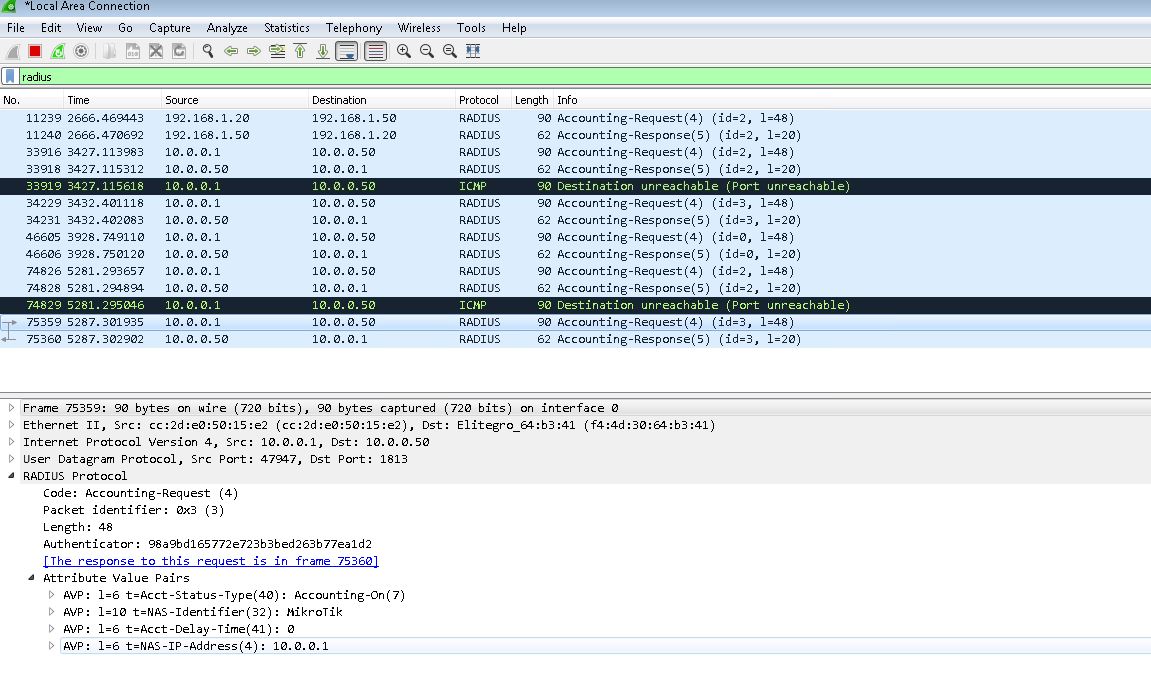Image resolution: width=1151 pixels, height=683 pixels.
Task: Sort by the Destination column header
Action: tap(382, 100)
